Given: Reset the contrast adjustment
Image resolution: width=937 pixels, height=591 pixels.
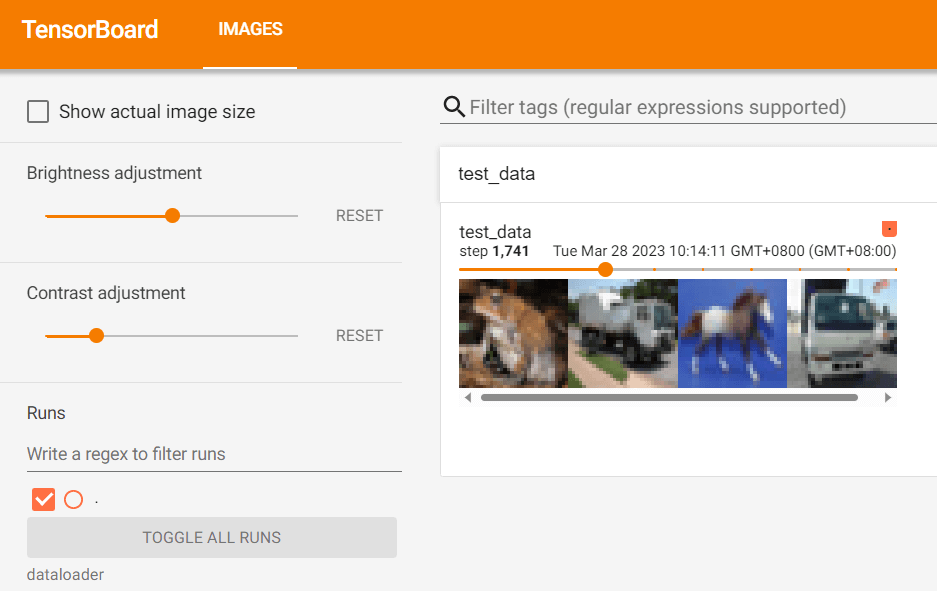Looking at the screenshot, I should (x=359, y=336).
